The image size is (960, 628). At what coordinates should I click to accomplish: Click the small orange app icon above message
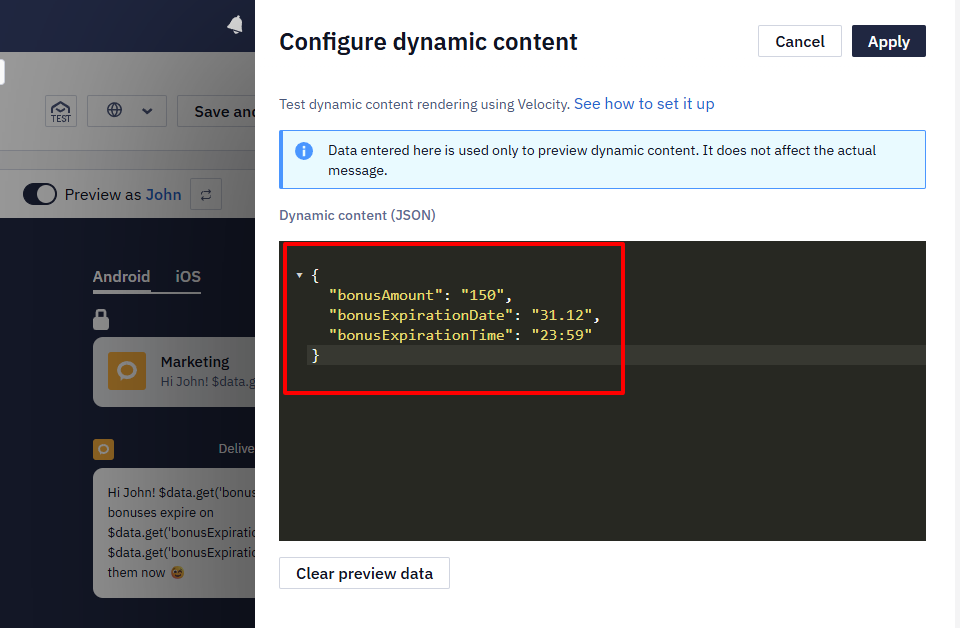pyautogui.click(x=103, y=449)
